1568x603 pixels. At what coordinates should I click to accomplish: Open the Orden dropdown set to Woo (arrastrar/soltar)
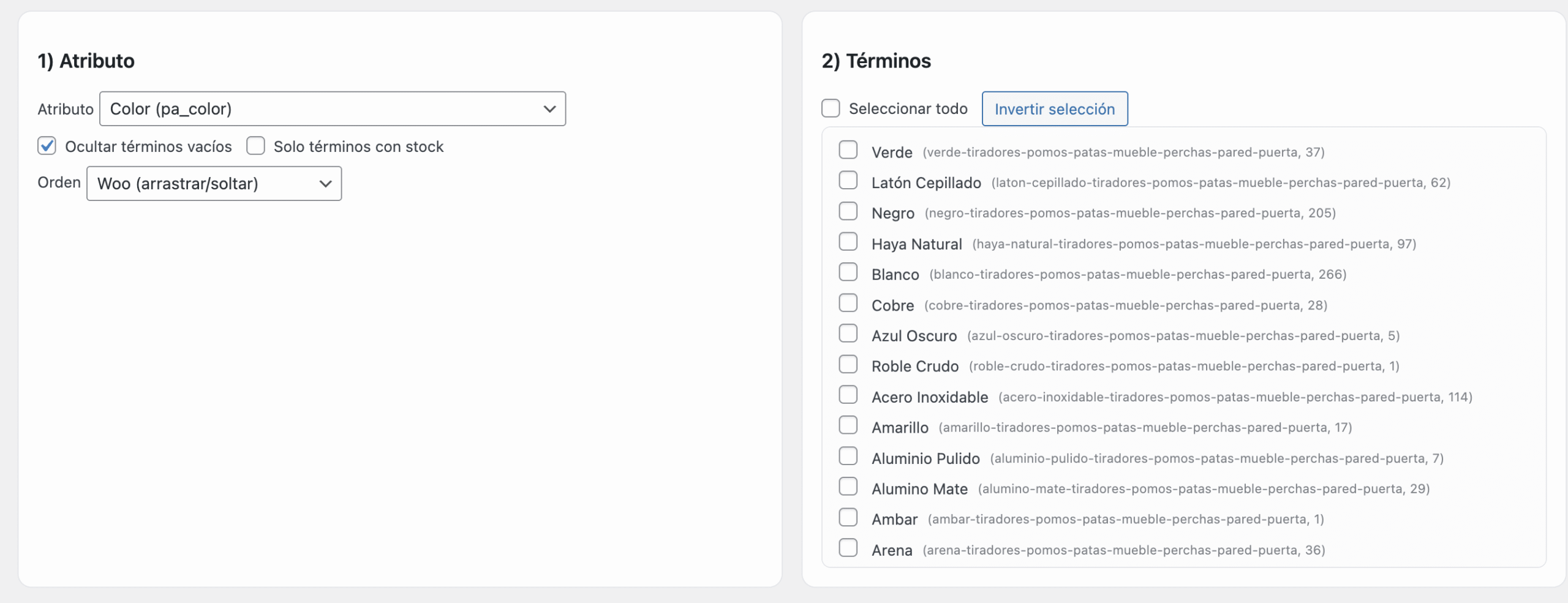tap(214, 184)
